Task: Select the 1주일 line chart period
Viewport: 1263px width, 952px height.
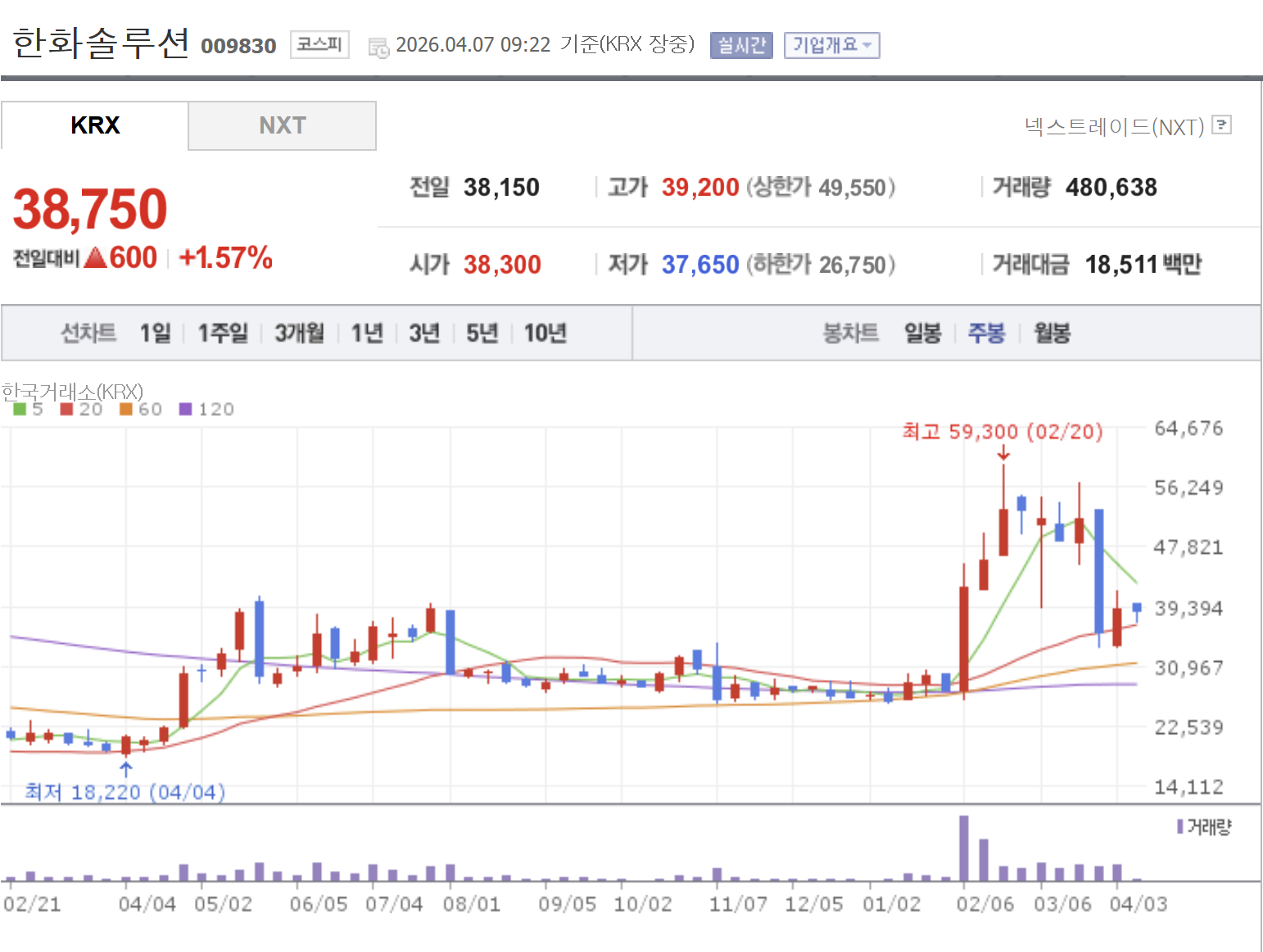Action: [223, 333]
